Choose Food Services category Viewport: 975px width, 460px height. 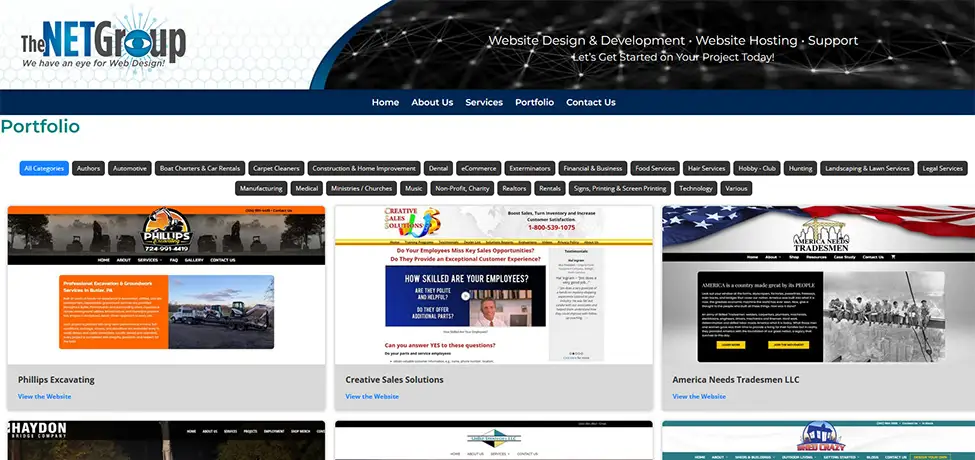[x=655, y=168]
